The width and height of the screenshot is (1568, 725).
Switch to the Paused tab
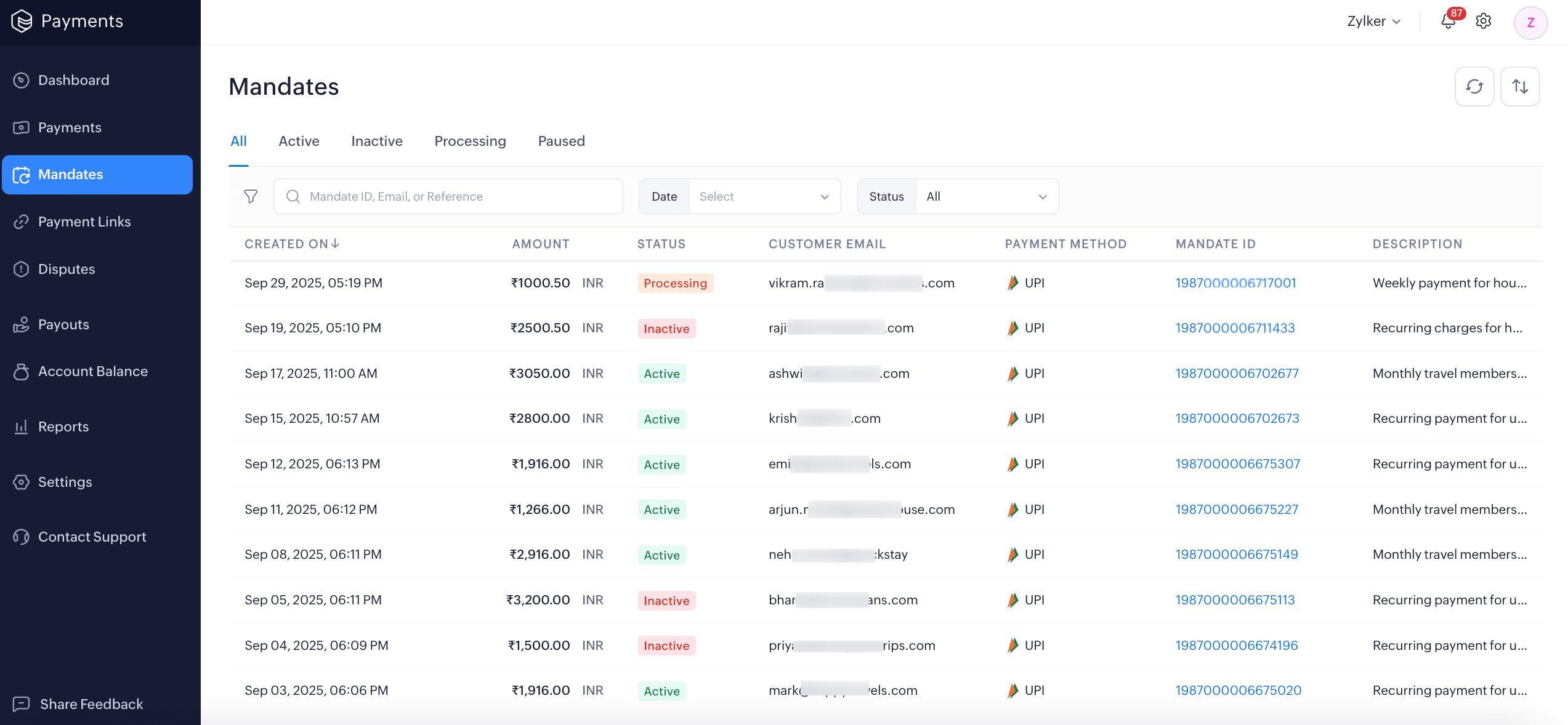pos(560,141)
